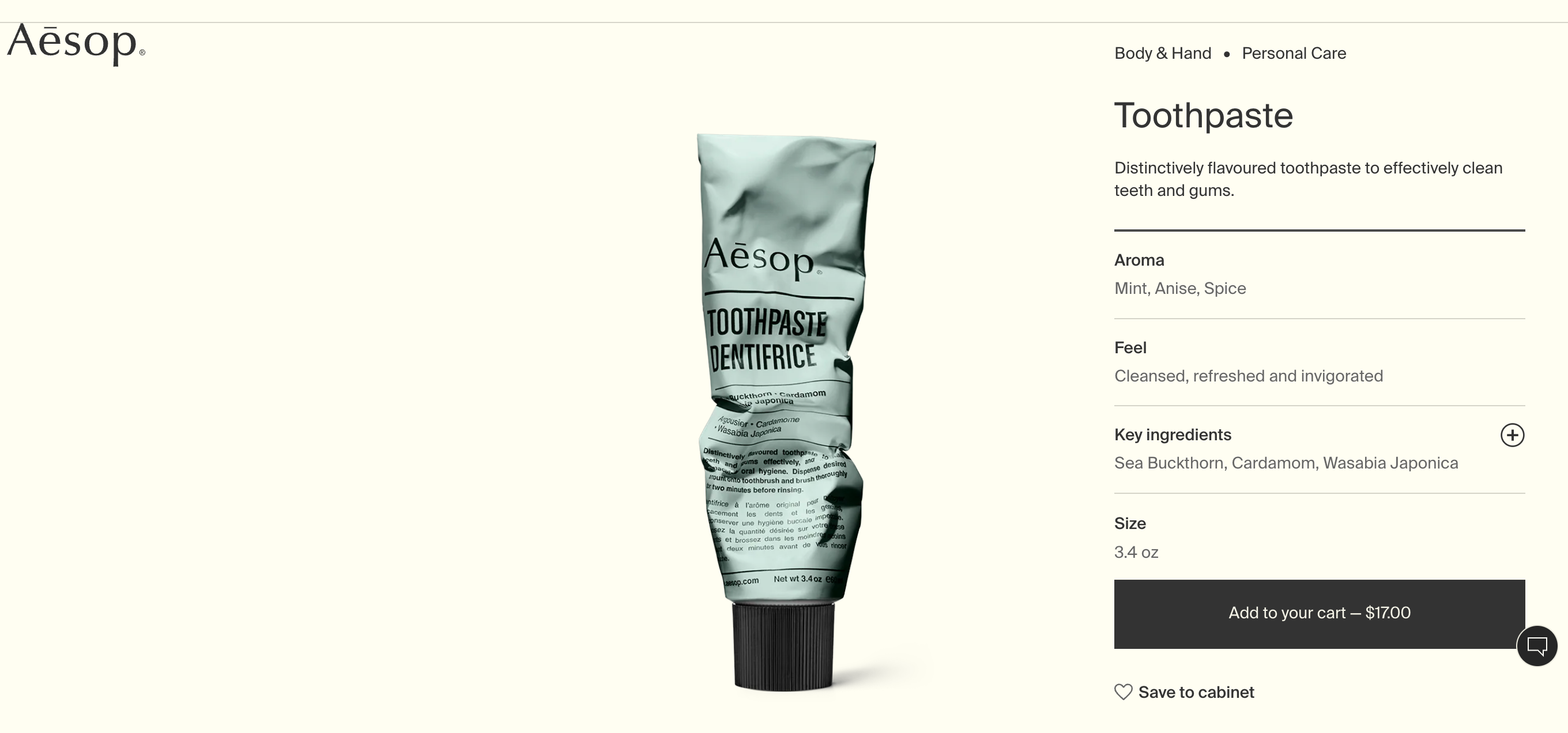The image size is (1568, 733).
Task: Click the heart icon beside Save to cabinet
Action: (x=1123, y=692)
